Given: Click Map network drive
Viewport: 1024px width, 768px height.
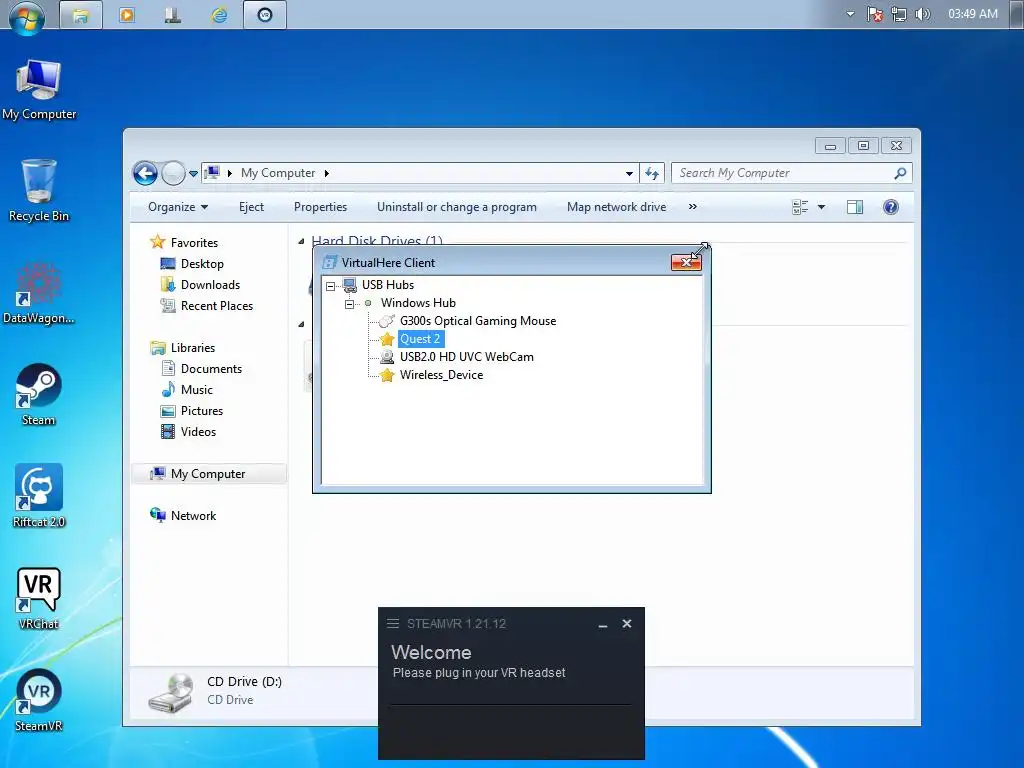Looking at the screenshot, I should point(616,207).
